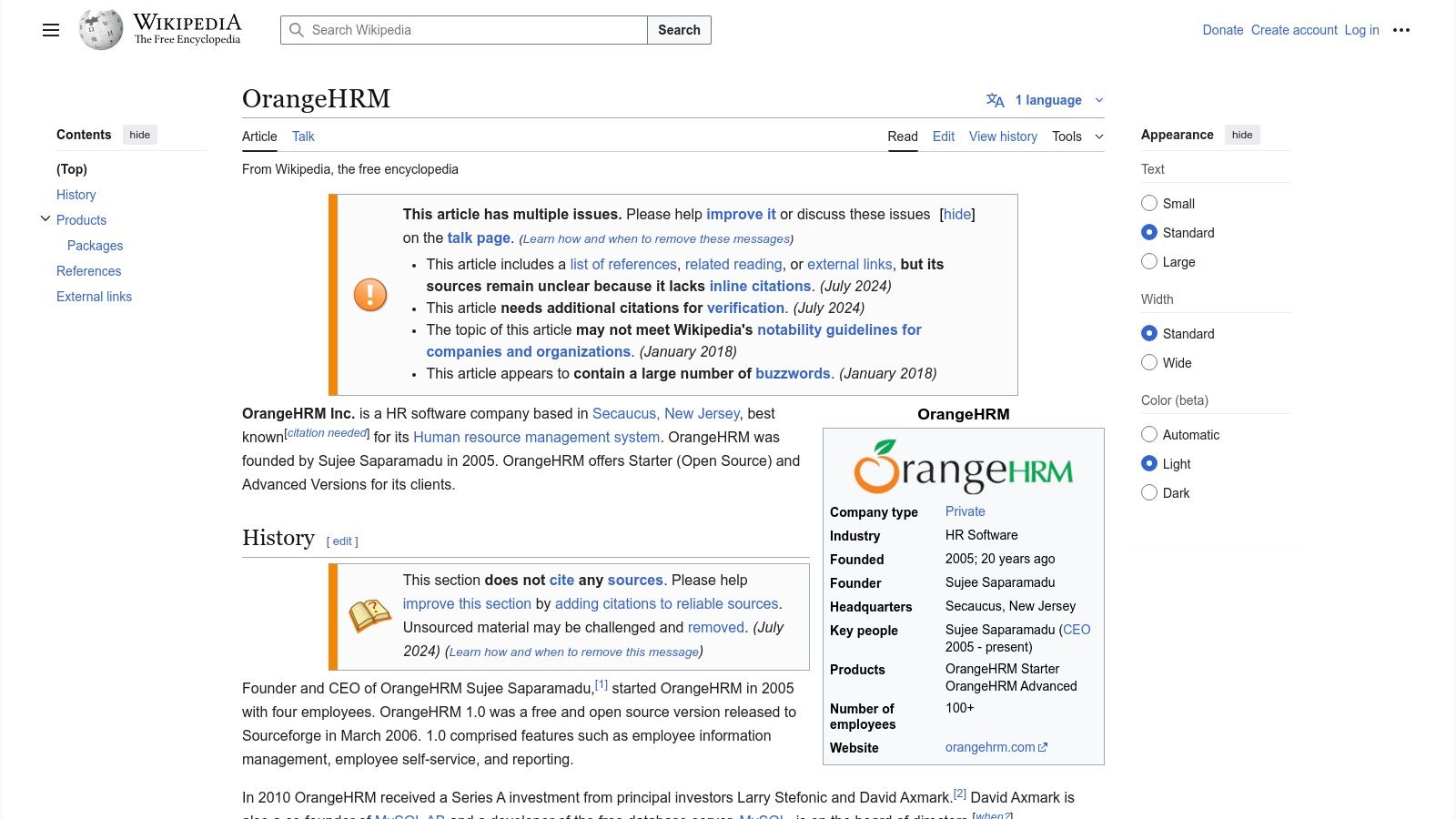Viewport: 1456px width, 819px height.
Task: Collapse the Products section in Contents
Action: [x=45, y=219]
